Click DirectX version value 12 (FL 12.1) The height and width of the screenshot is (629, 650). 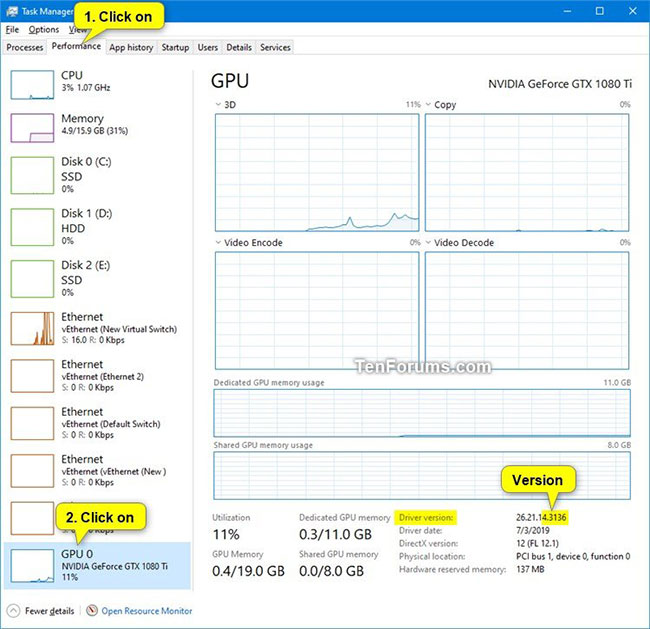coord(537,543)
